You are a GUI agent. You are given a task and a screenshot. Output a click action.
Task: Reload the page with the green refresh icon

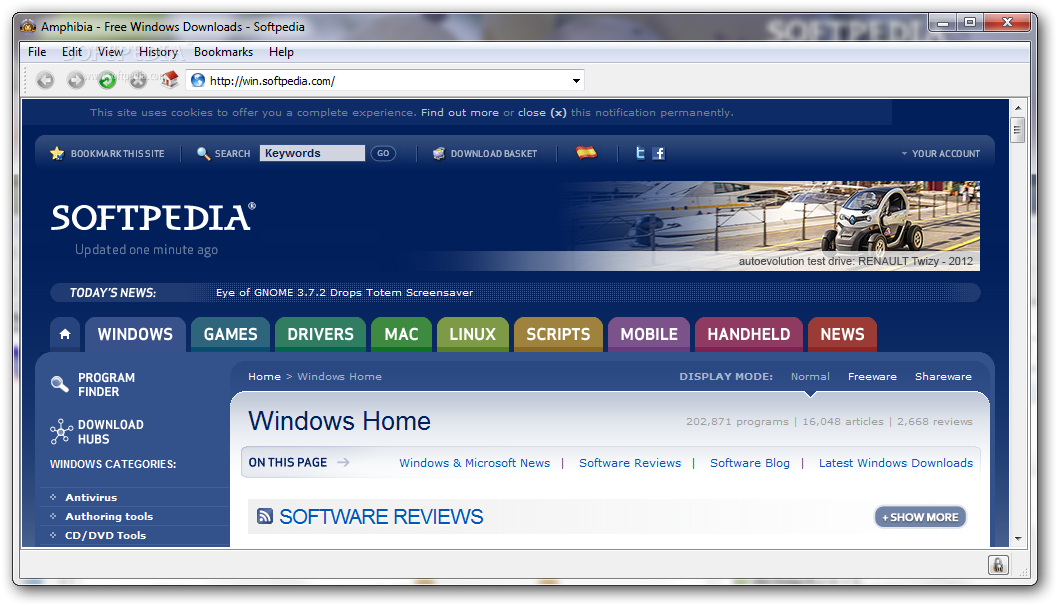(x=107, y=80)
